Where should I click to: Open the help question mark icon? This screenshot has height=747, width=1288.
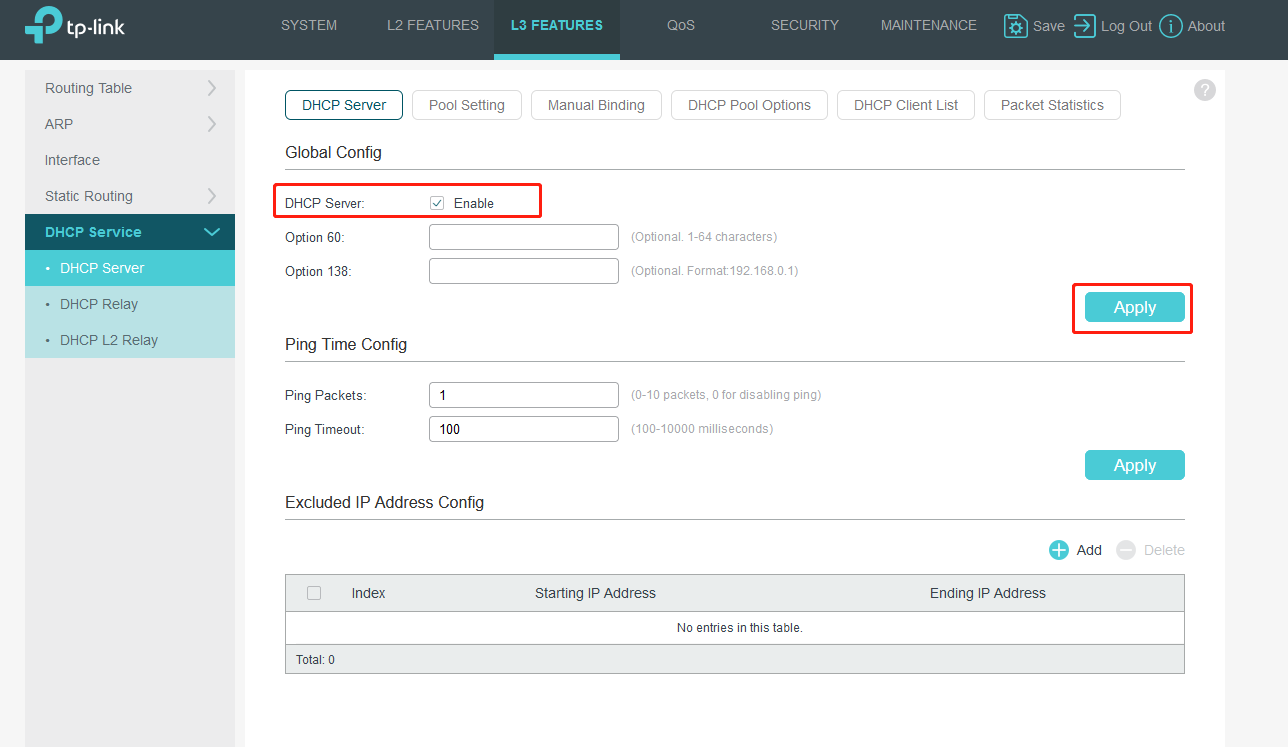pyautogui.click(x=1205, y=90)
